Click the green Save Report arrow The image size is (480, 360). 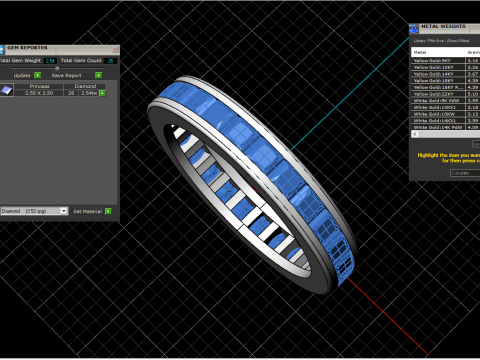[98, 75]
